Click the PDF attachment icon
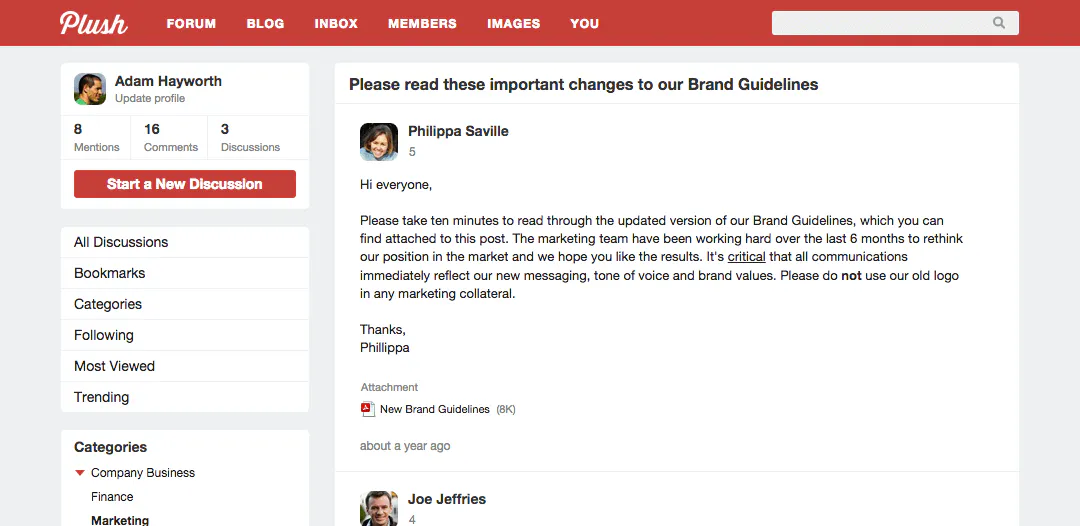This screenshot has height=526, width=1080. (368, 409)
